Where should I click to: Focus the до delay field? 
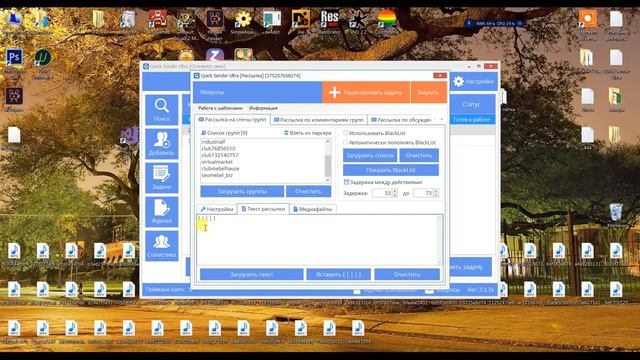(x=423, y=193)
